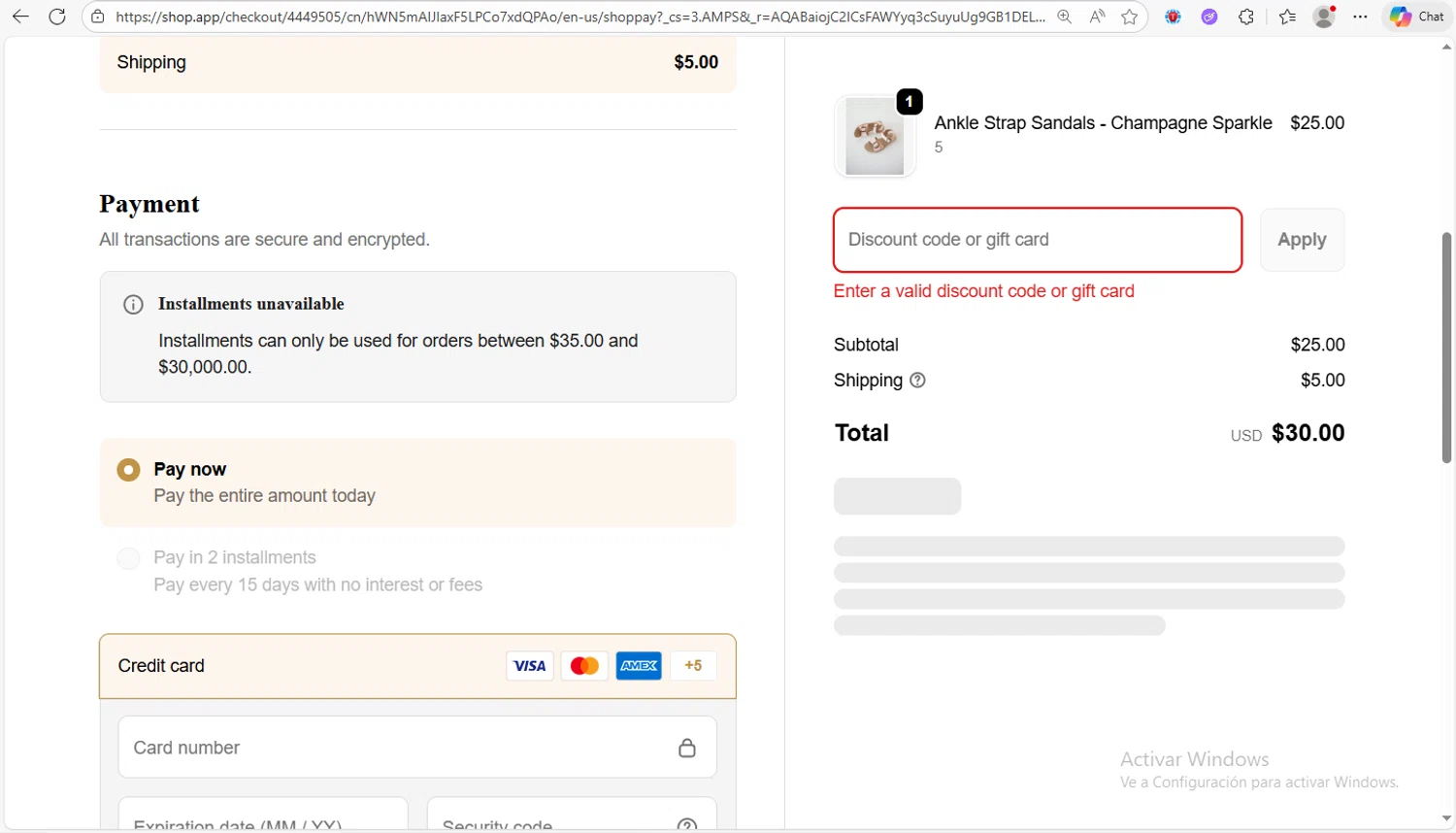Open Copilot Chat in the toolbar

[x=1417, y=17]
